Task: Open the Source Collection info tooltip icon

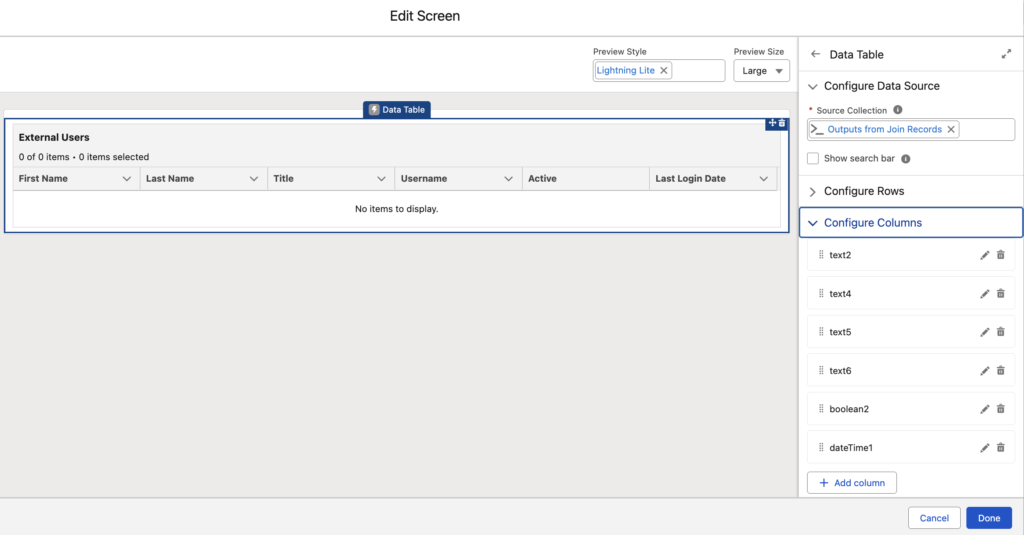Action: point(898,110)
